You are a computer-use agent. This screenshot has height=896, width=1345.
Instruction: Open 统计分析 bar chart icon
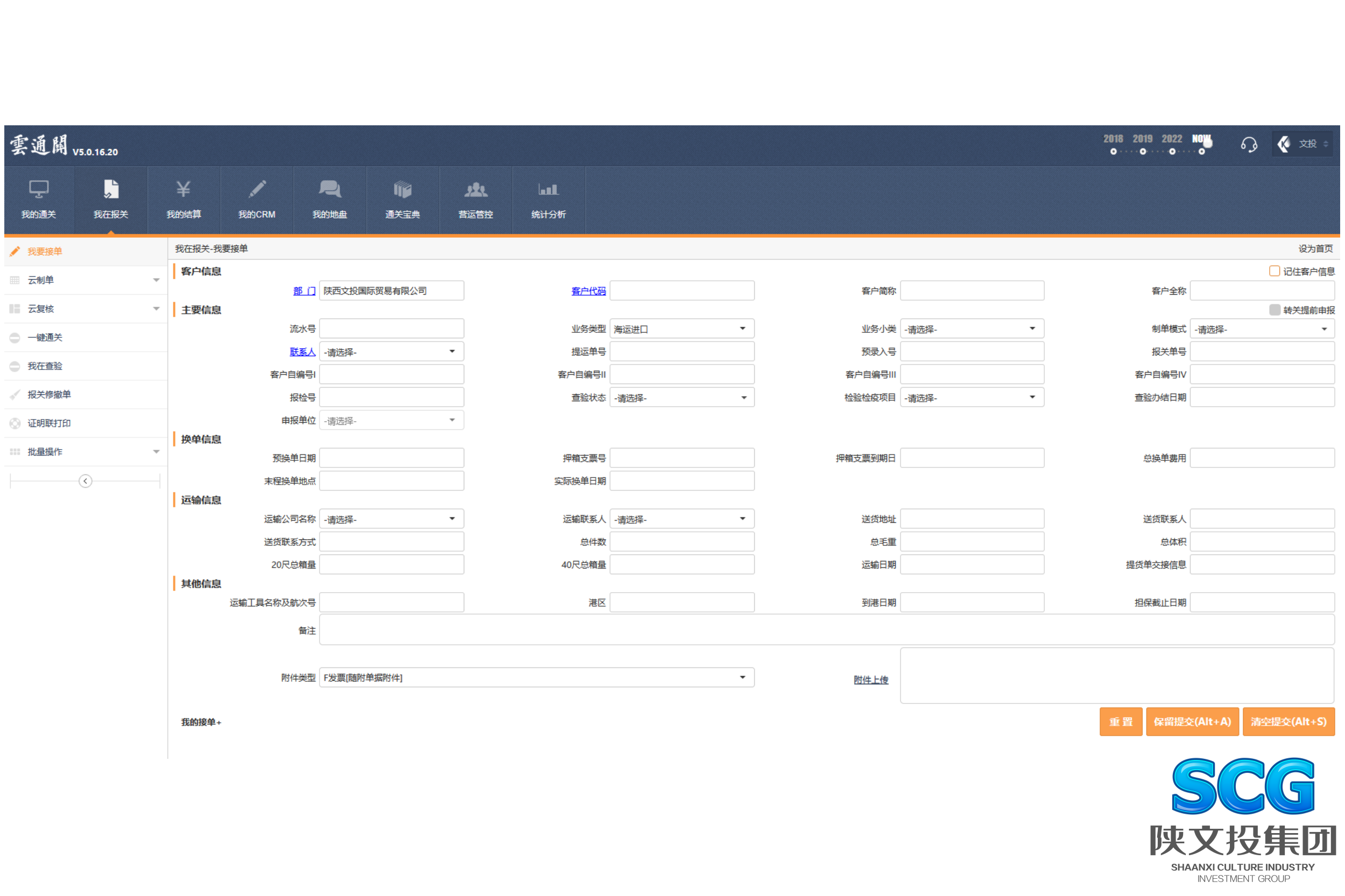(548, 189)
